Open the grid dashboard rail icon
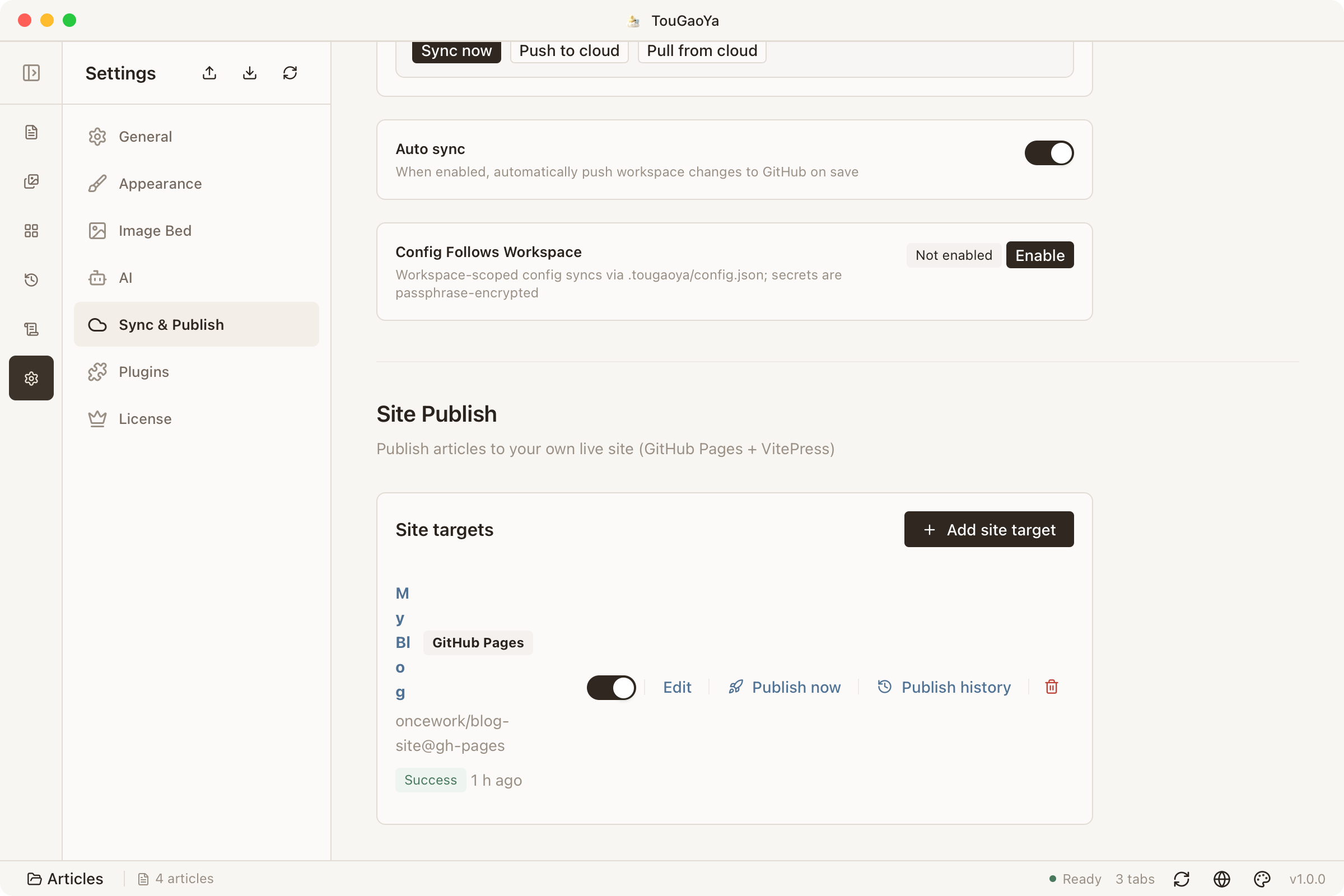 click(x=31, y=231)
